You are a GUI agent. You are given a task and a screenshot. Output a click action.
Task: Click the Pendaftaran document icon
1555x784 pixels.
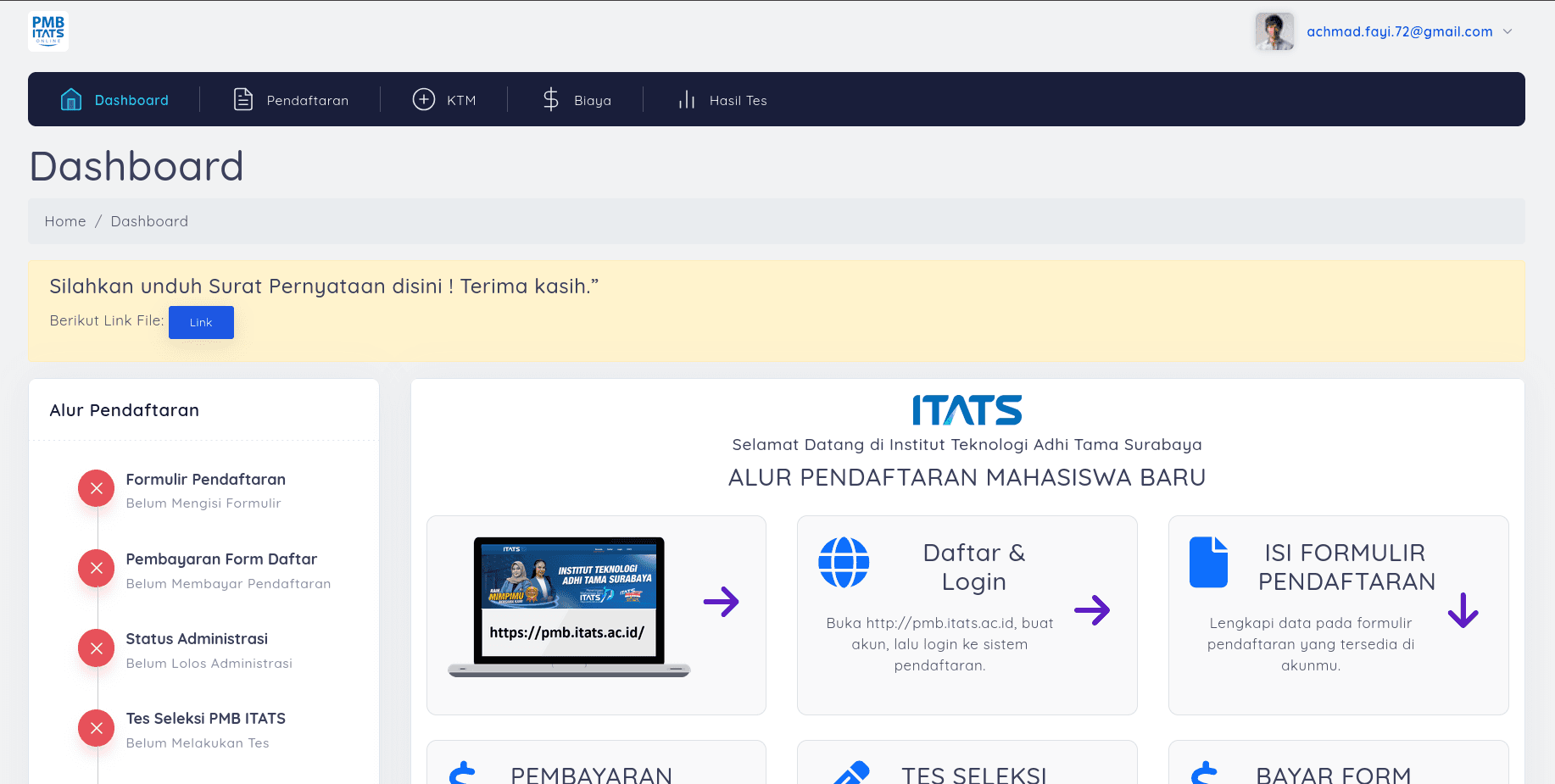pos(243,100)
